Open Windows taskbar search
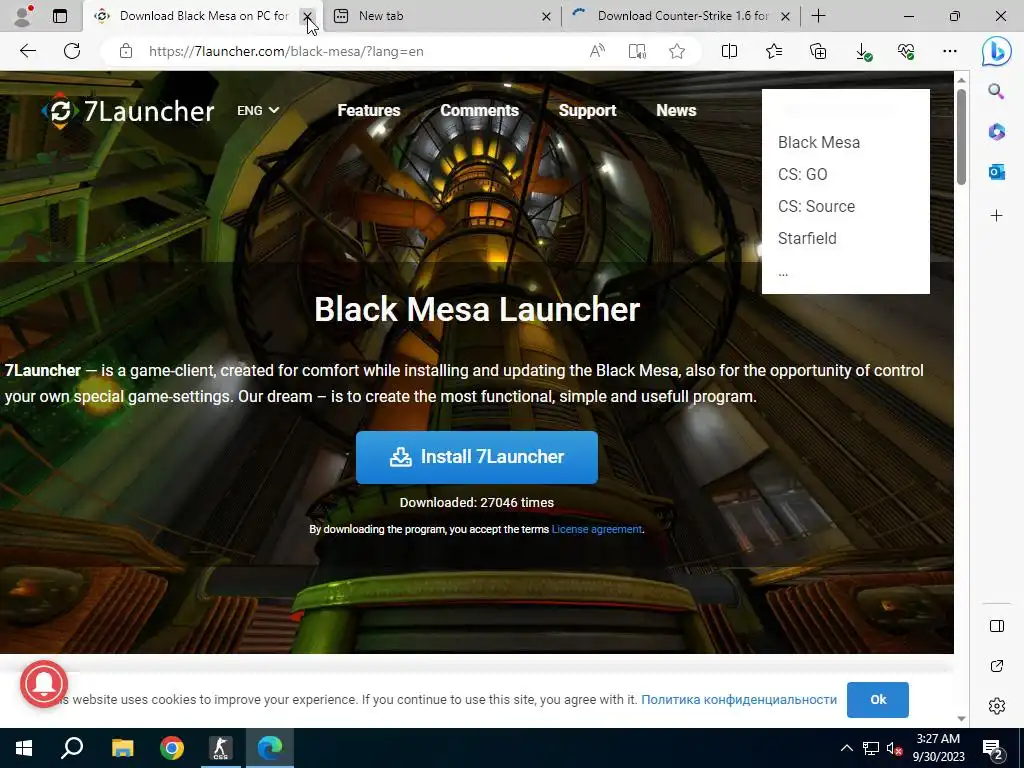1024x768 pixels. (x=72, y=748)
